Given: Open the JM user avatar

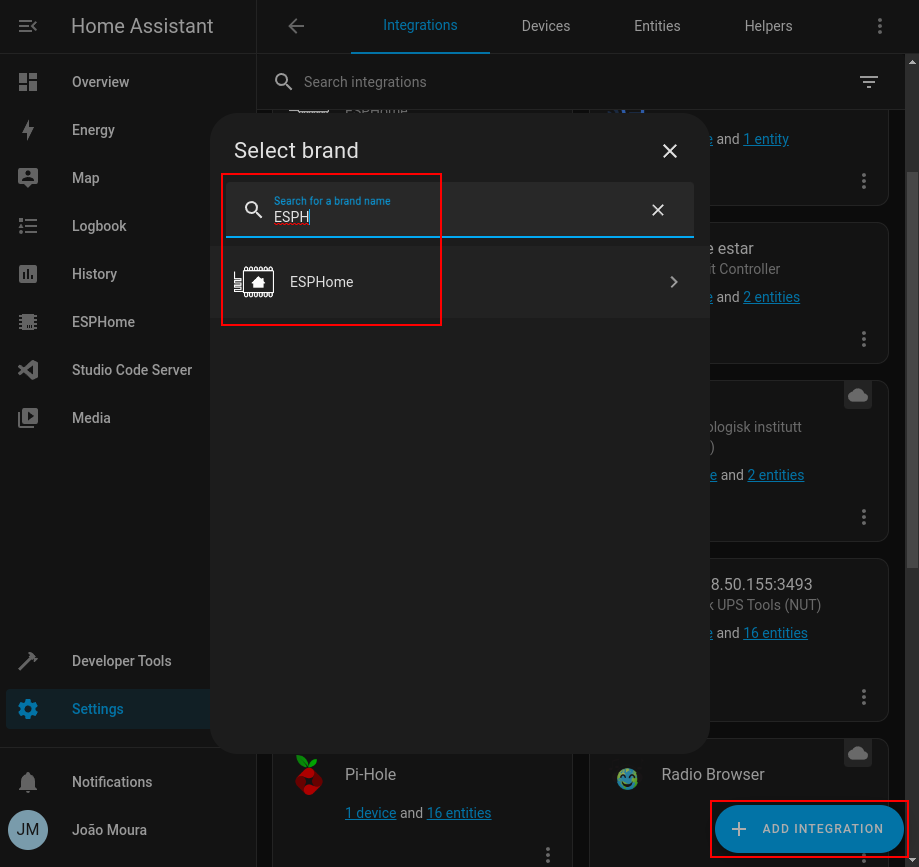Looking at the screenshot, I should coord(28,829).
